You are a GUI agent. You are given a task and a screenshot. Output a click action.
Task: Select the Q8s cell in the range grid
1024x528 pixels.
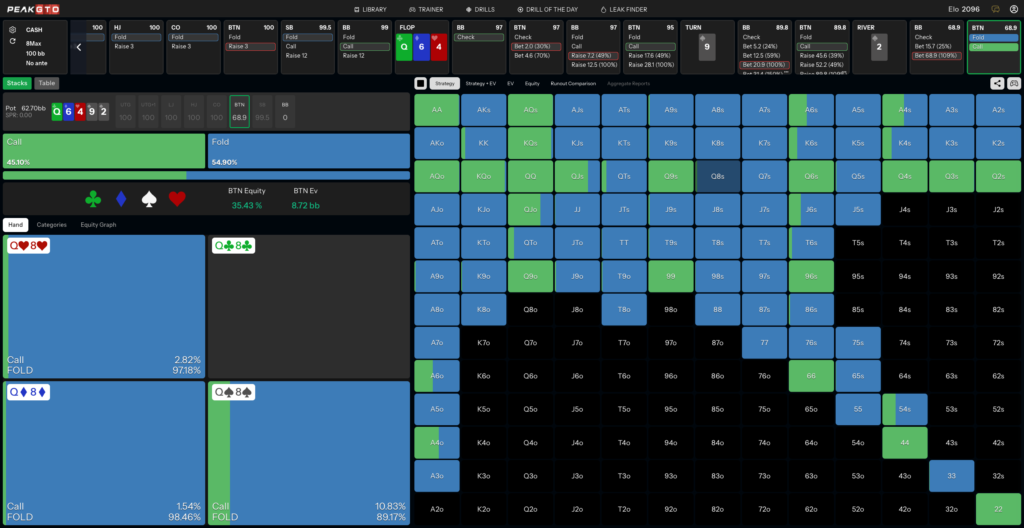tap(717, 176)
